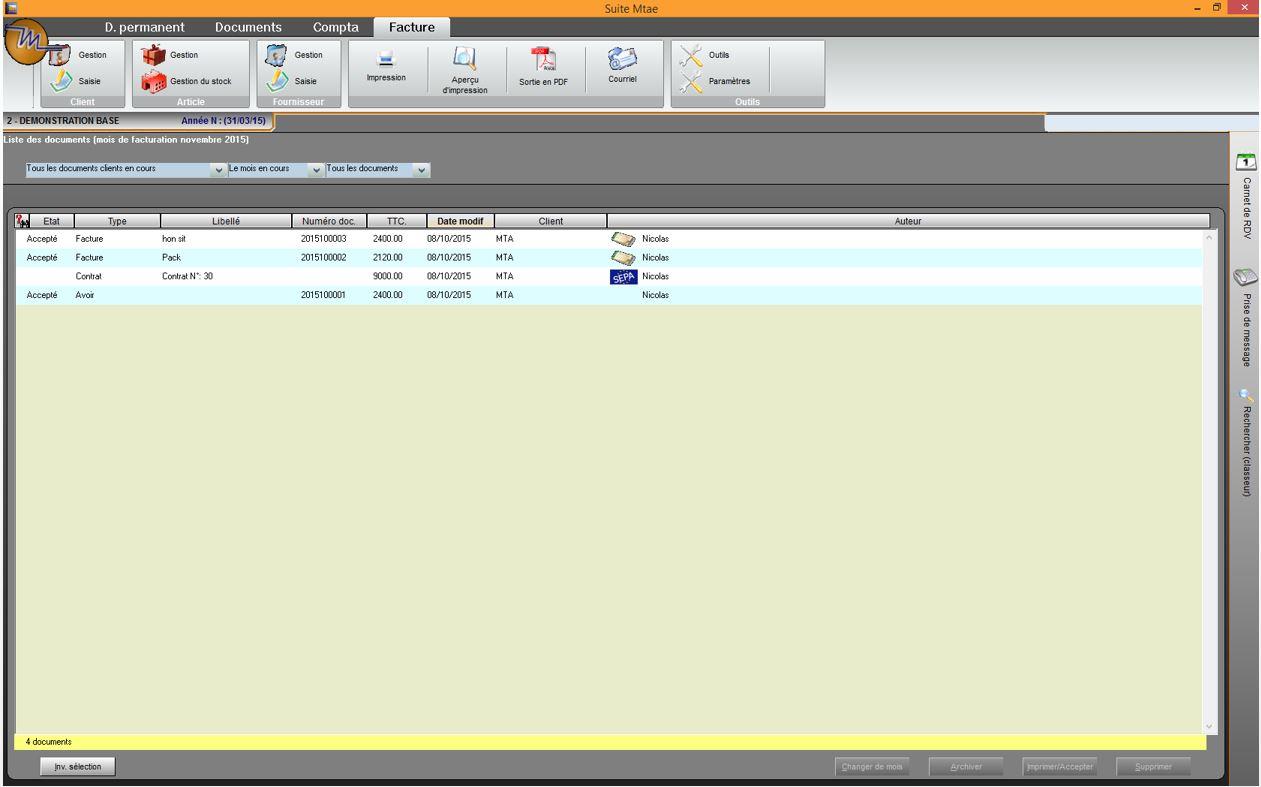This screenshot has height=787, width=1261.
Task: Switch to the Compta tab
Action: pos(335,28)
